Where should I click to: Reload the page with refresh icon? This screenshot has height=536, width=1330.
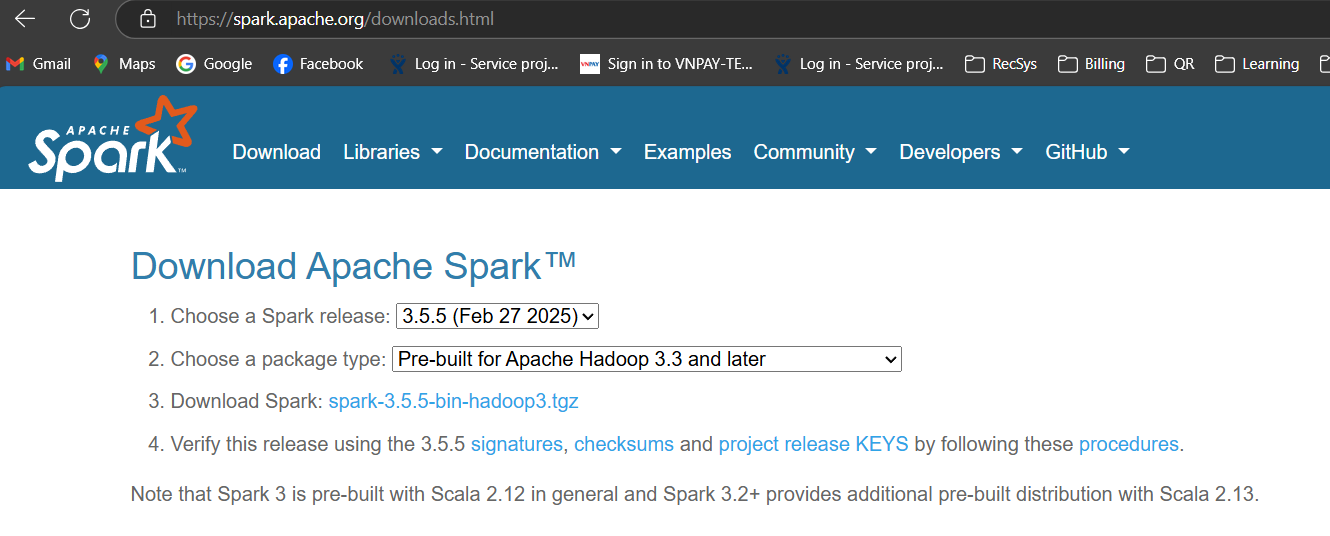[80, 19]
